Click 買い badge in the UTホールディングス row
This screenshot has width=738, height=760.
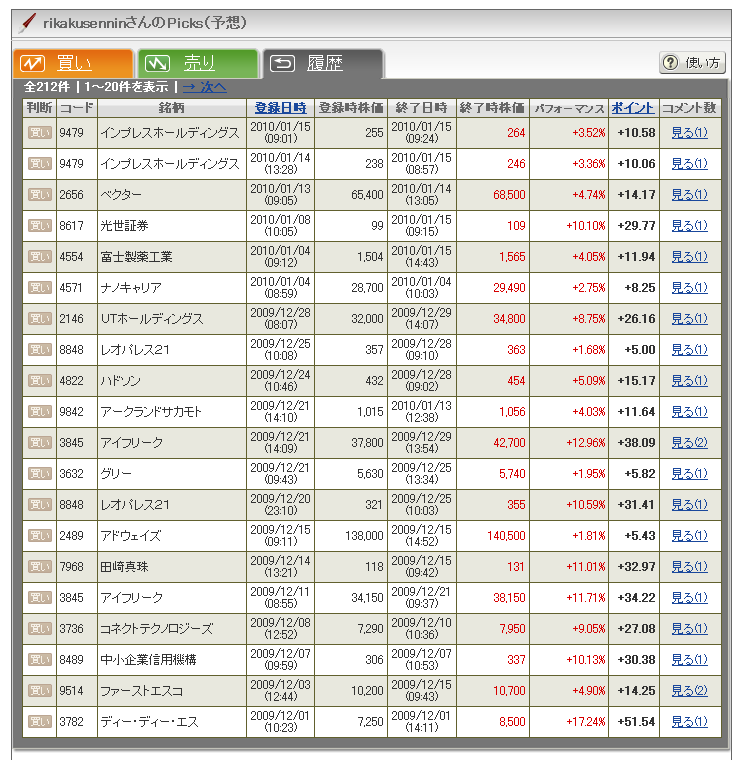(x=40, y=319)
